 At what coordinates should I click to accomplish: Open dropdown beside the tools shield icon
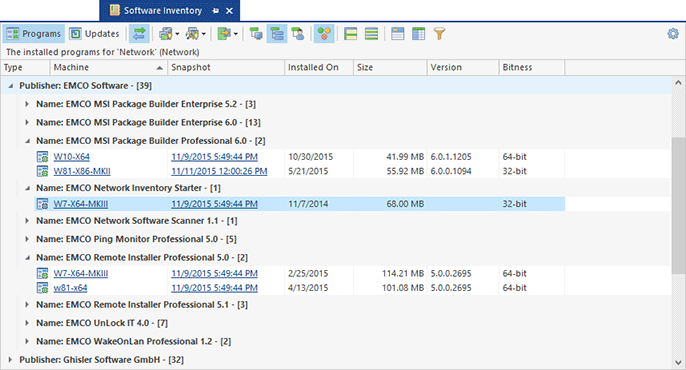[x=203, y=34]
